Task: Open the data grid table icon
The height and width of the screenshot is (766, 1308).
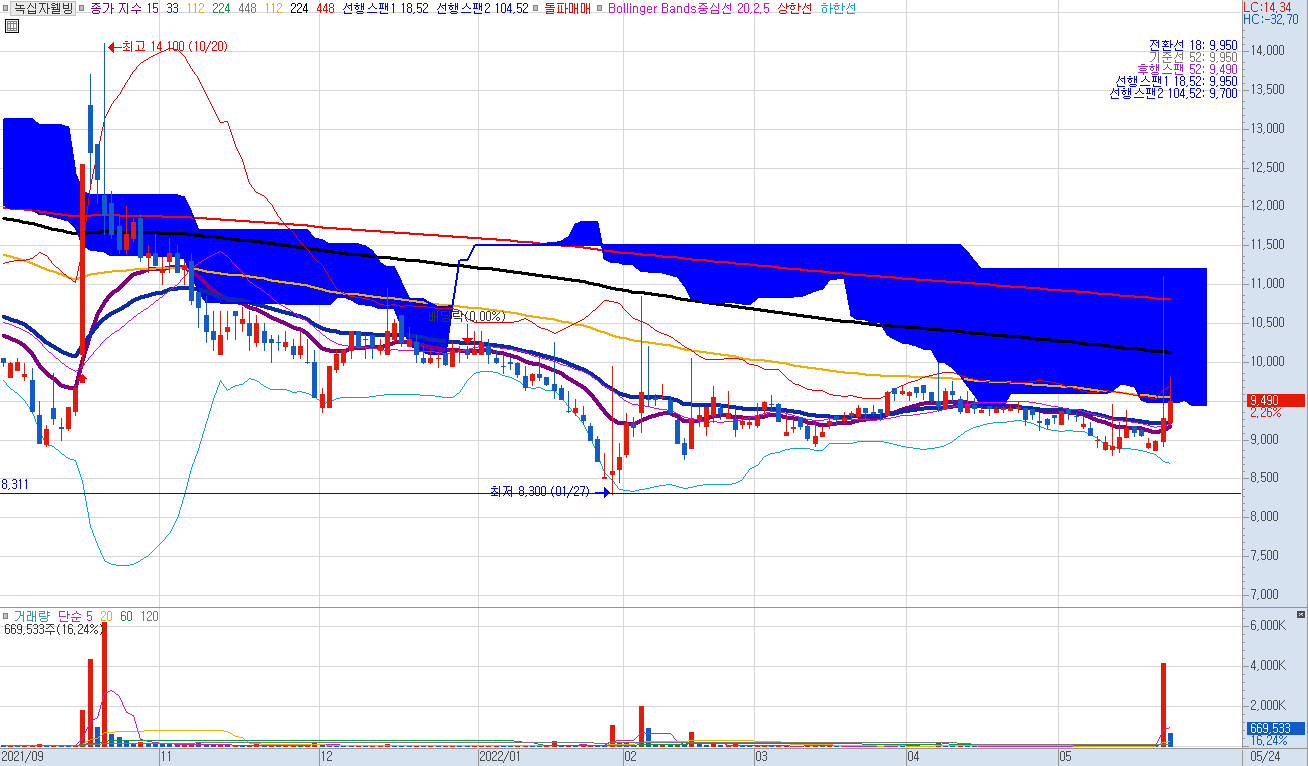Action: (x=10, y=25)
